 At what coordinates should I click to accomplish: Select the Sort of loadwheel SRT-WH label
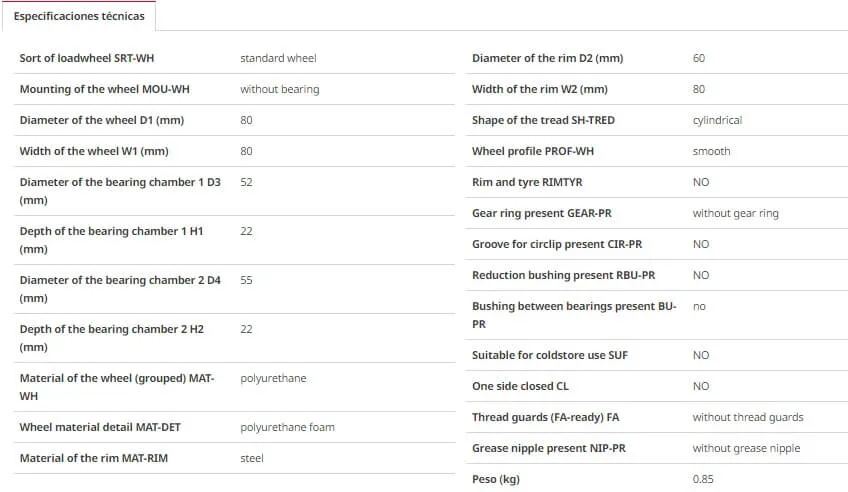pyautogui.click(x=87, y=58)
